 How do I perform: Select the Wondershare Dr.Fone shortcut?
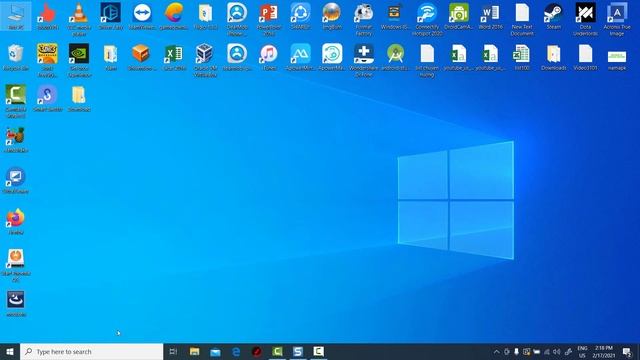coord(364,60)
